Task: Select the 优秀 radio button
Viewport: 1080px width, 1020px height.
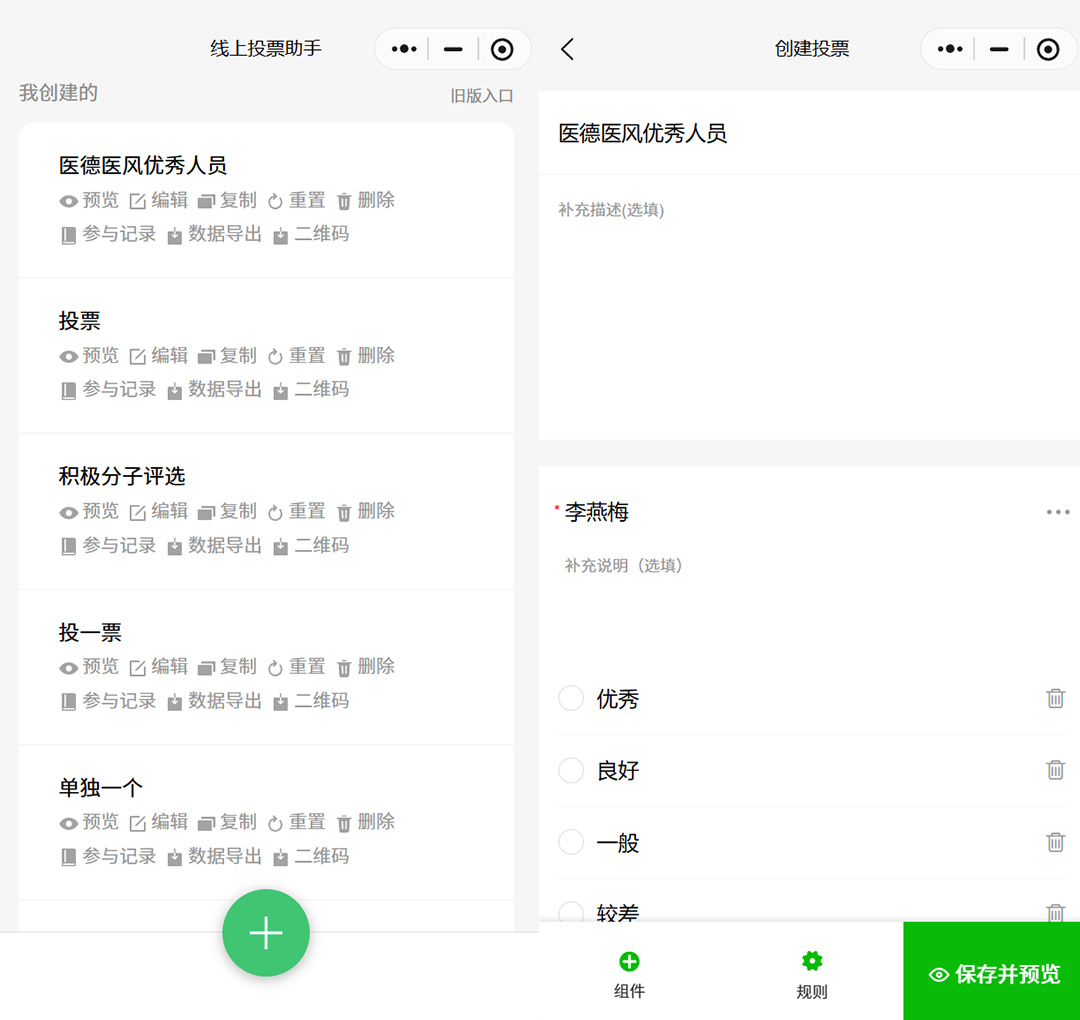Action: [571, 698]
